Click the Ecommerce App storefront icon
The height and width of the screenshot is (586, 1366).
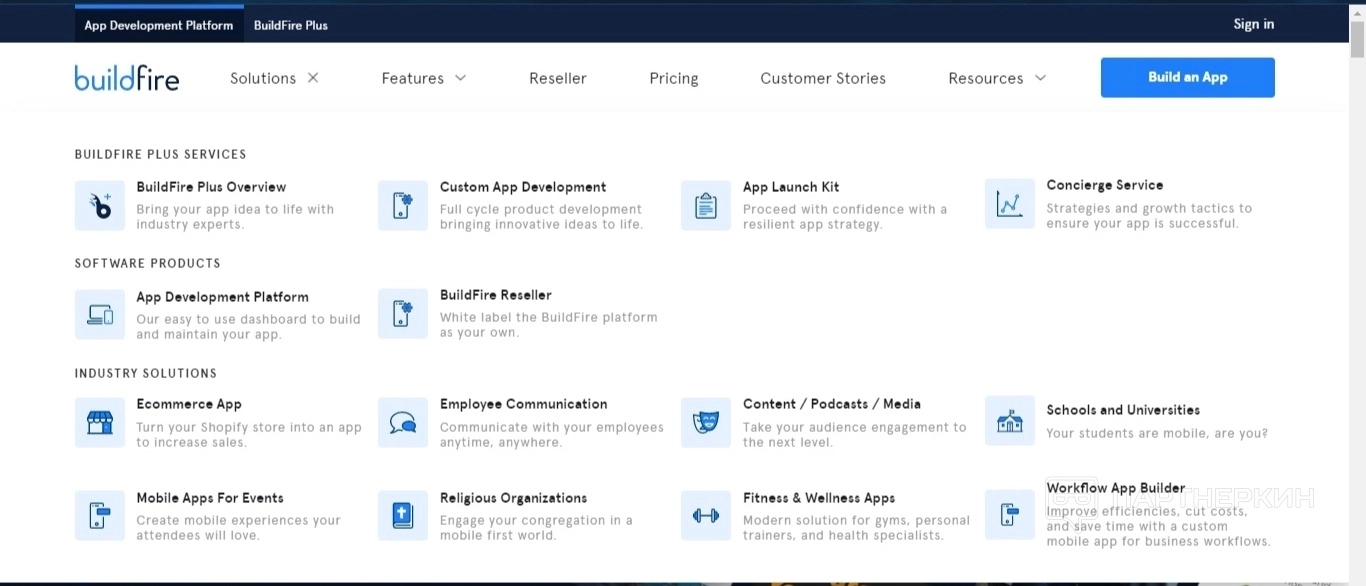(100, 423)
